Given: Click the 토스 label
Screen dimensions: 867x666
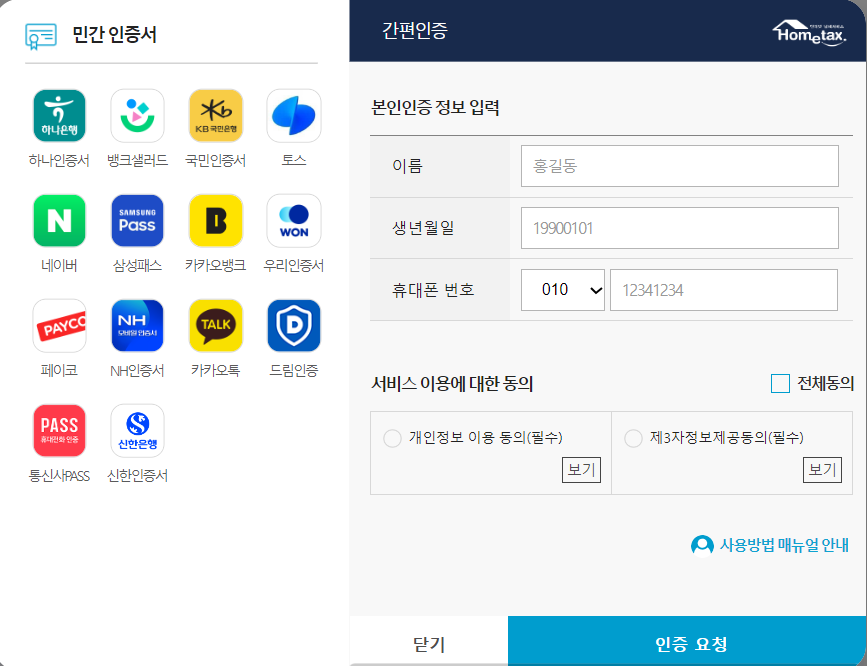Looking at the screenshot, I should 294,160.
